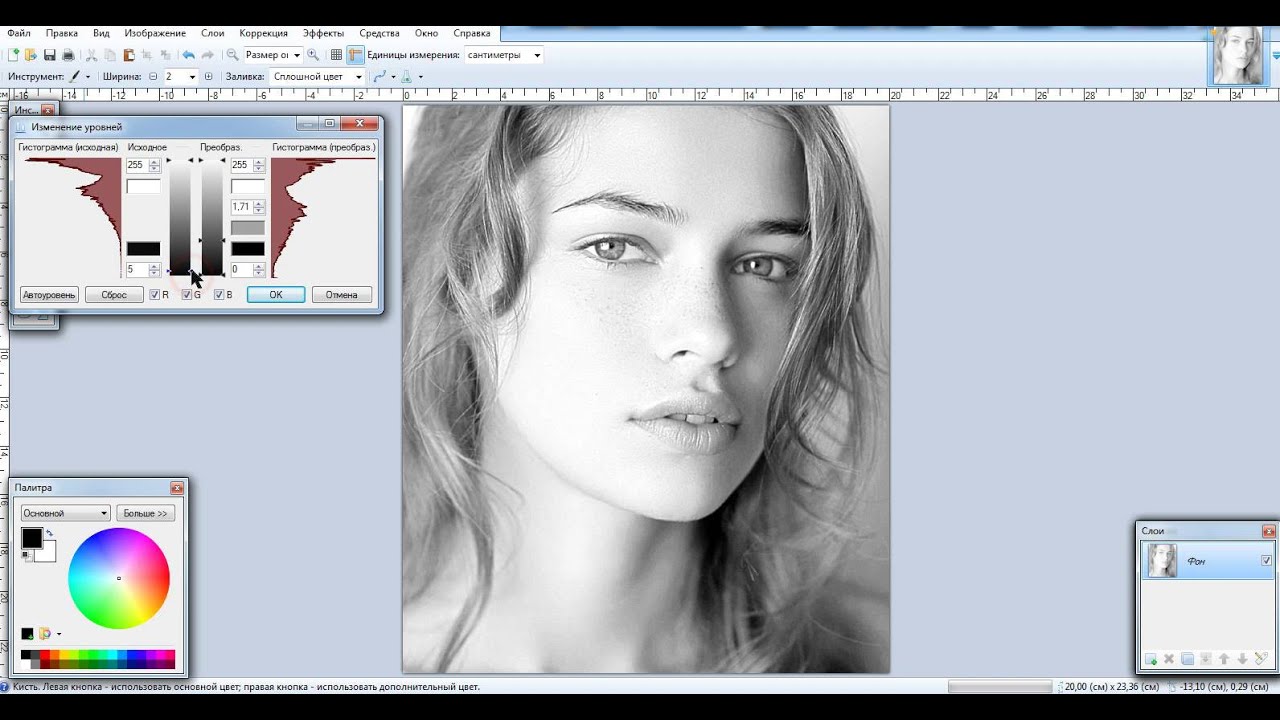Image resolution: width=1280 pixels, height=720 pixels.
Task: Click add color to palette icon
Action: coord(27,634)
